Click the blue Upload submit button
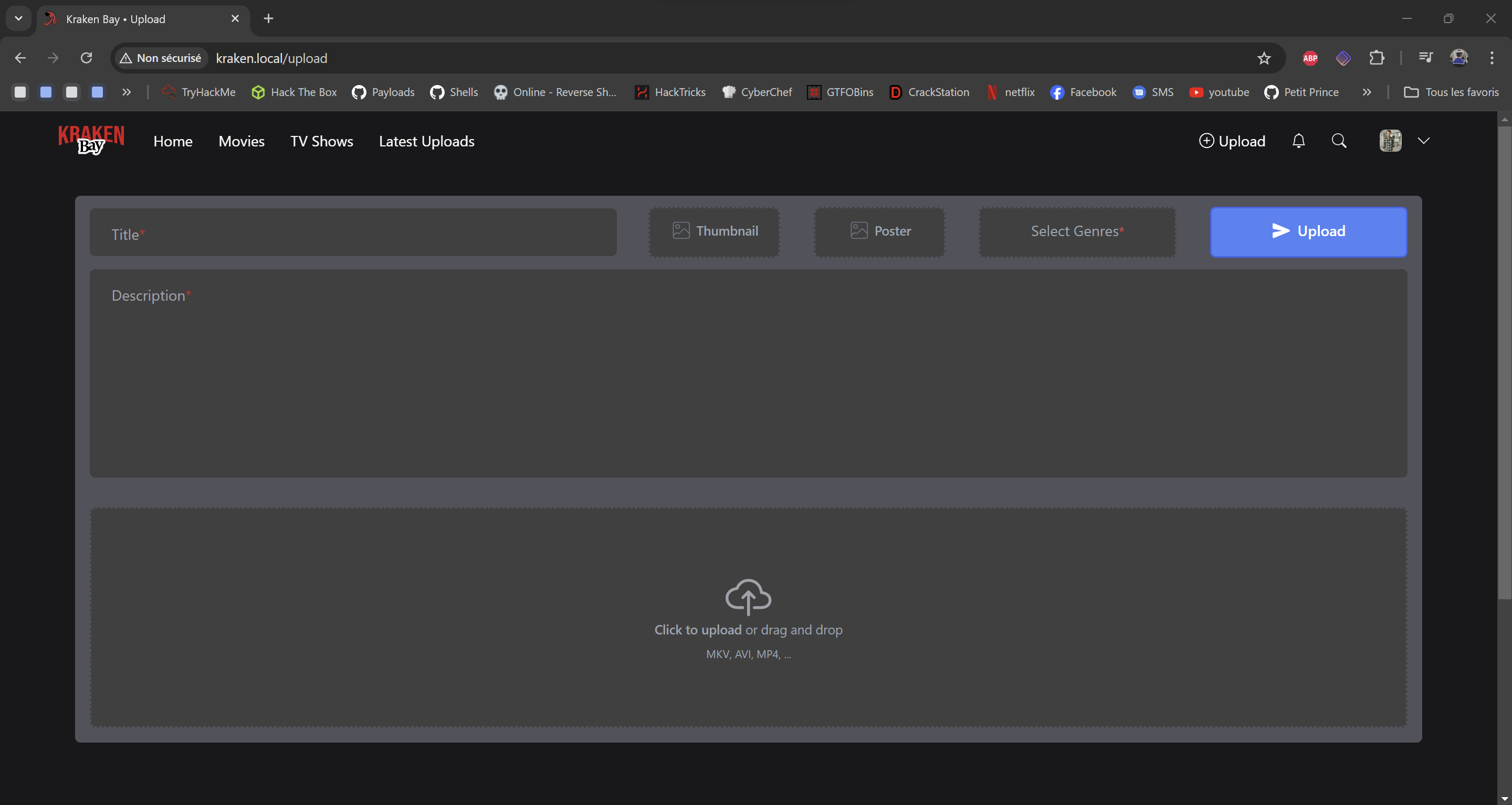The image size is (1512, 805). coord(1308,231)
